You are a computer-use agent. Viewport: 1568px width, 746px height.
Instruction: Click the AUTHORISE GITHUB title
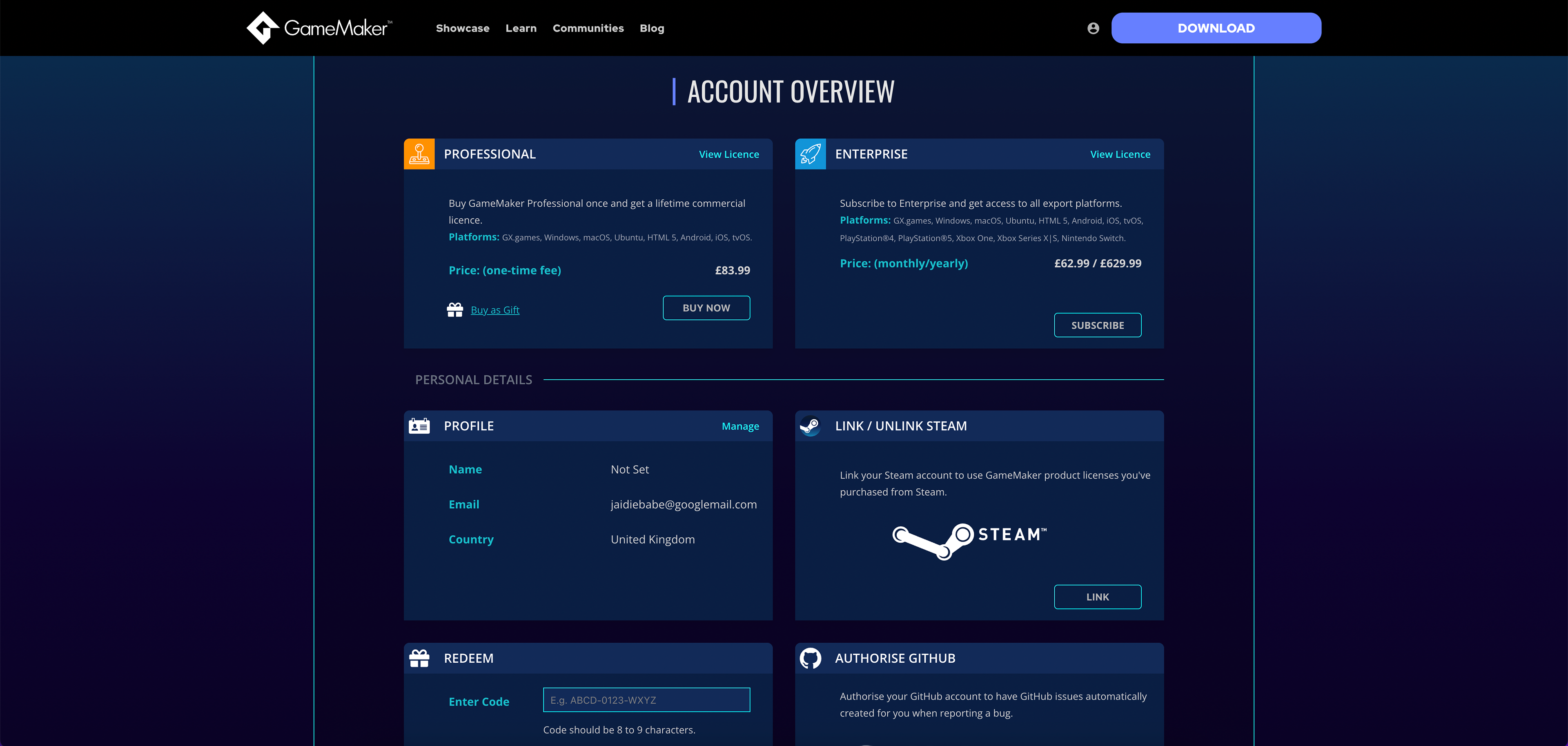coord(895,658)
